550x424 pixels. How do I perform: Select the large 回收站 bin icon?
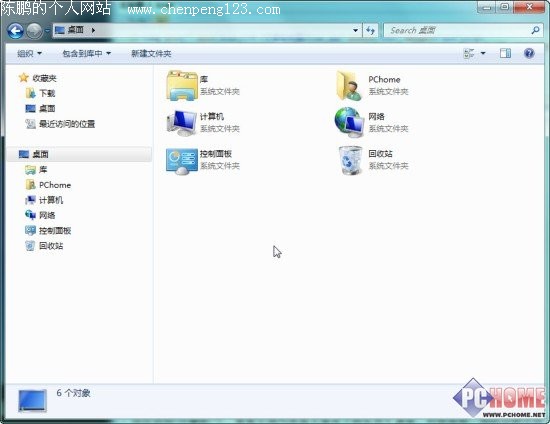tap(350, 160)
